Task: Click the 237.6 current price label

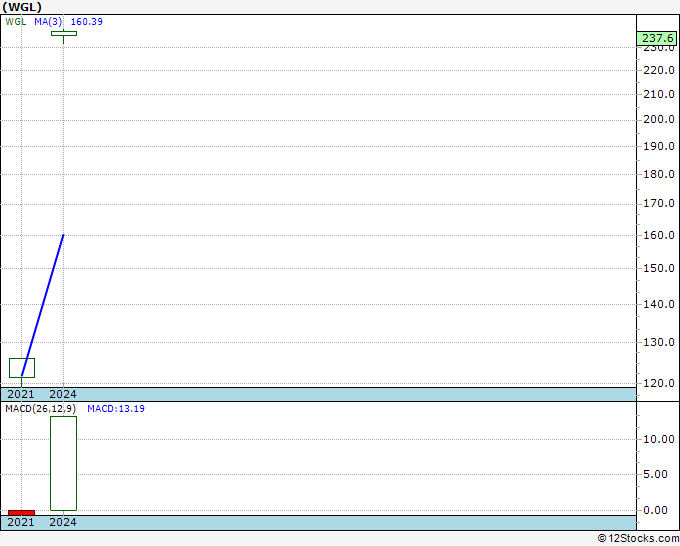Action: [658, 38]
